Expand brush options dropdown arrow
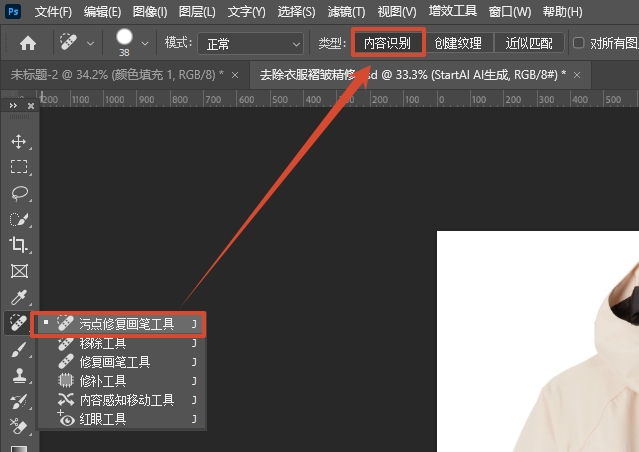 coord(145,43)
